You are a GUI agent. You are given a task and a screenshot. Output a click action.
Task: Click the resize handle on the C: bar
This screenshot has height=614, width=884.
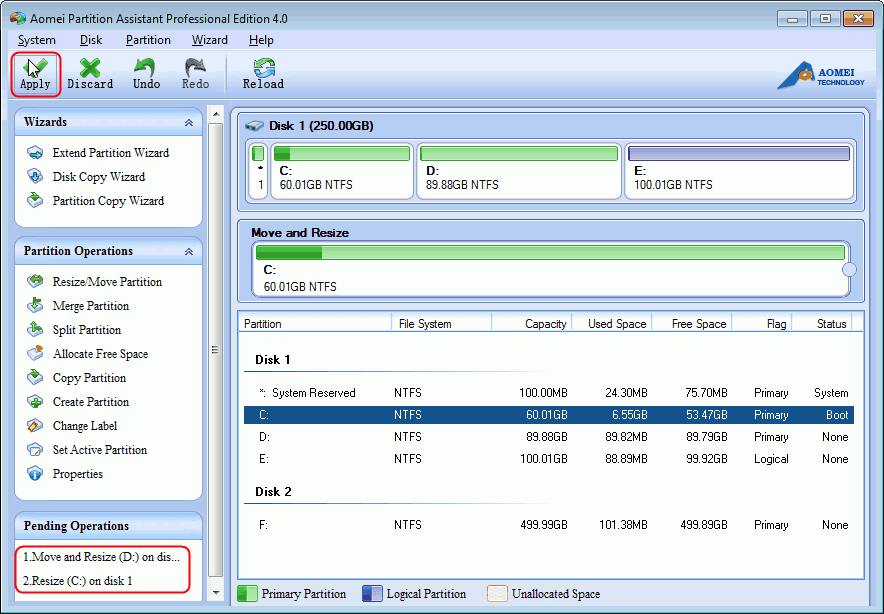pos(849,269)
